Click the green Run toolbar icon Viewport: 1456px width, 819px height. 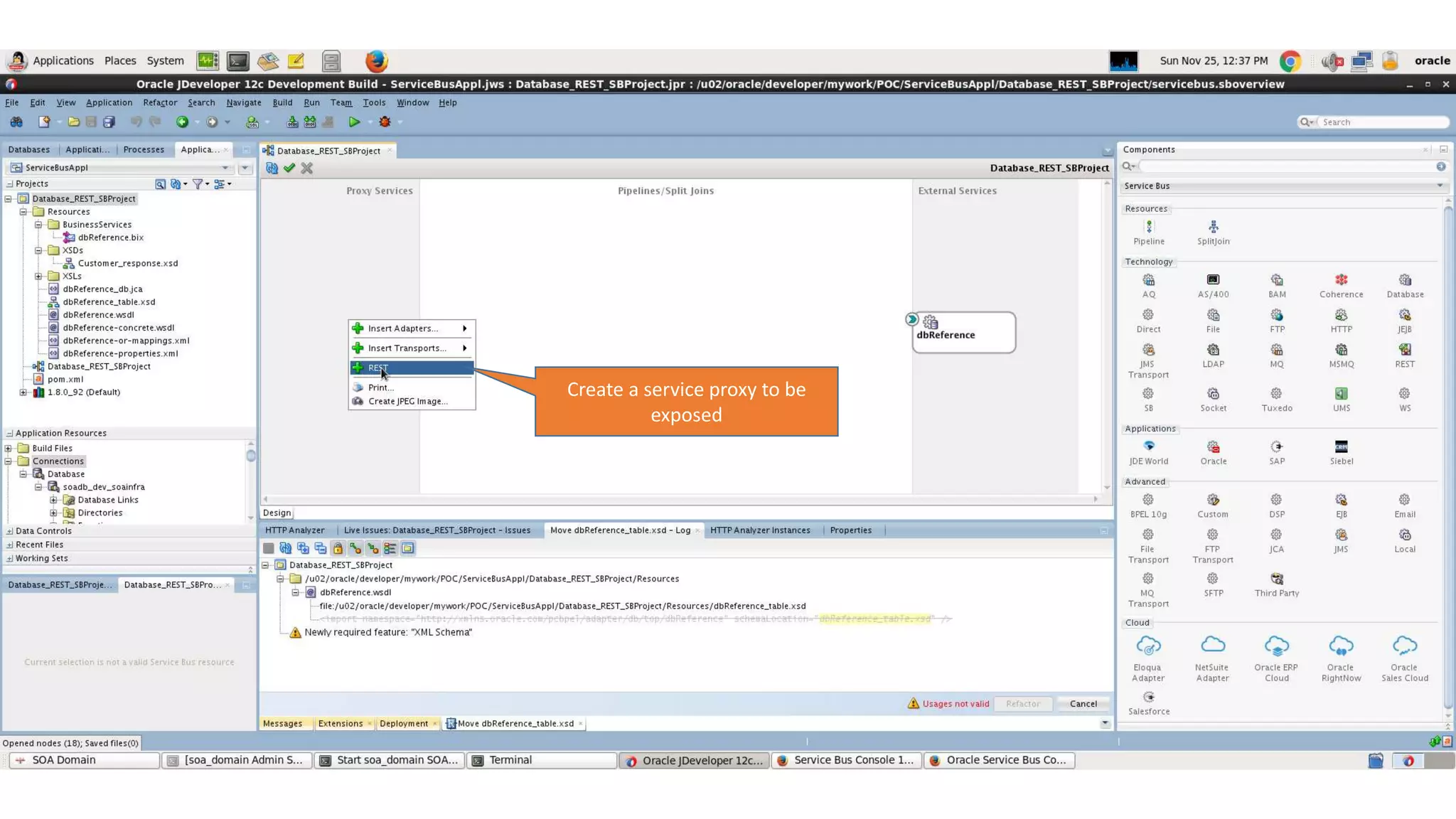point(354,122)
